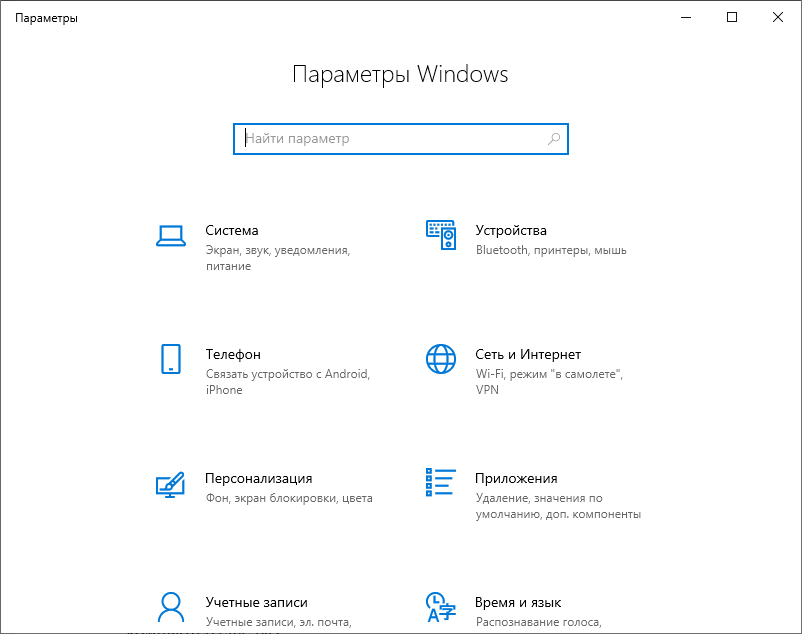Open the Устройства keyboard and speaker icon

(441, 235)
